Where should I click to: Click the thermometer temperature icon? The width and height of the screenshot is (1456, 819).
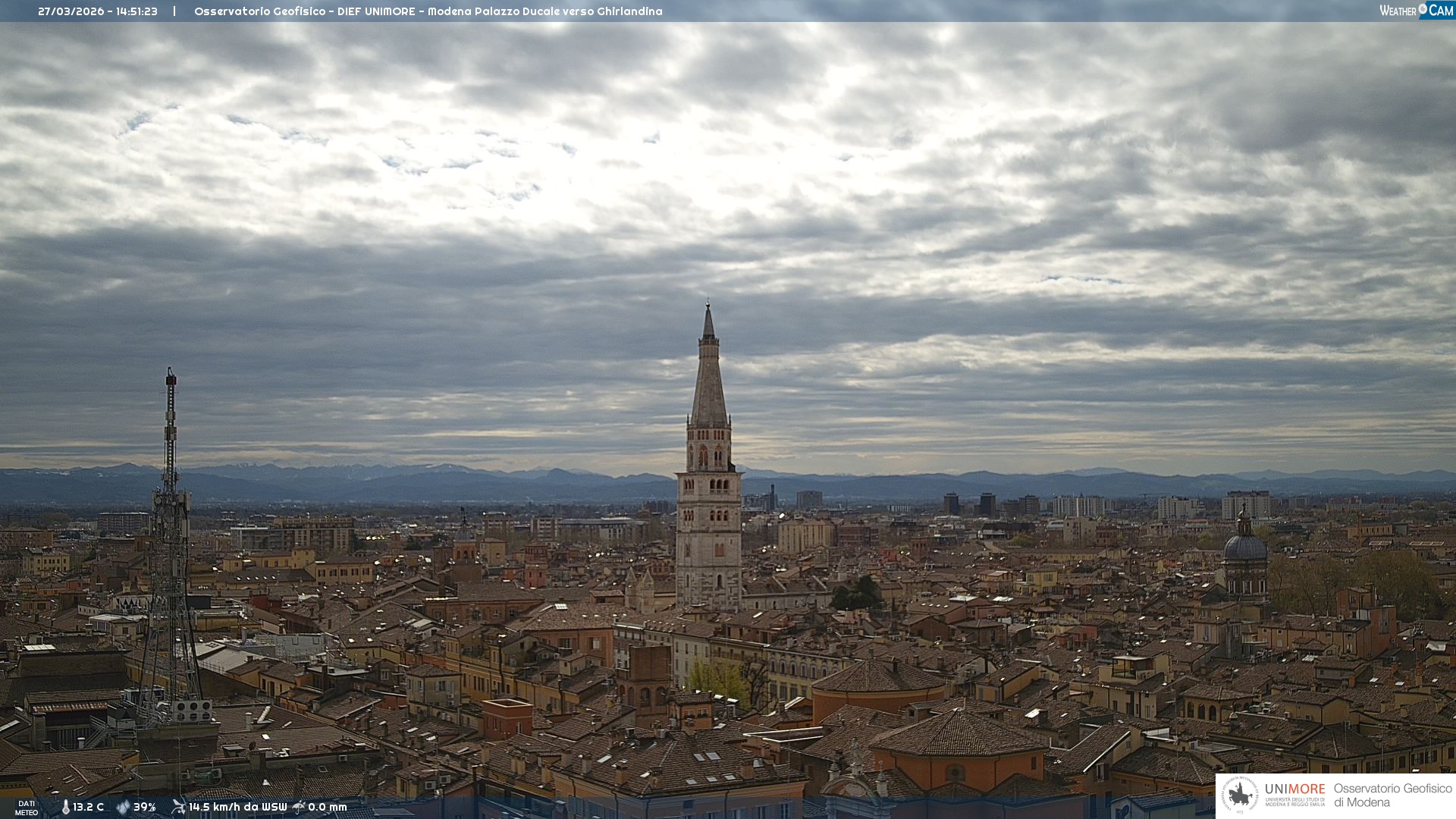(x=65, y=808)
